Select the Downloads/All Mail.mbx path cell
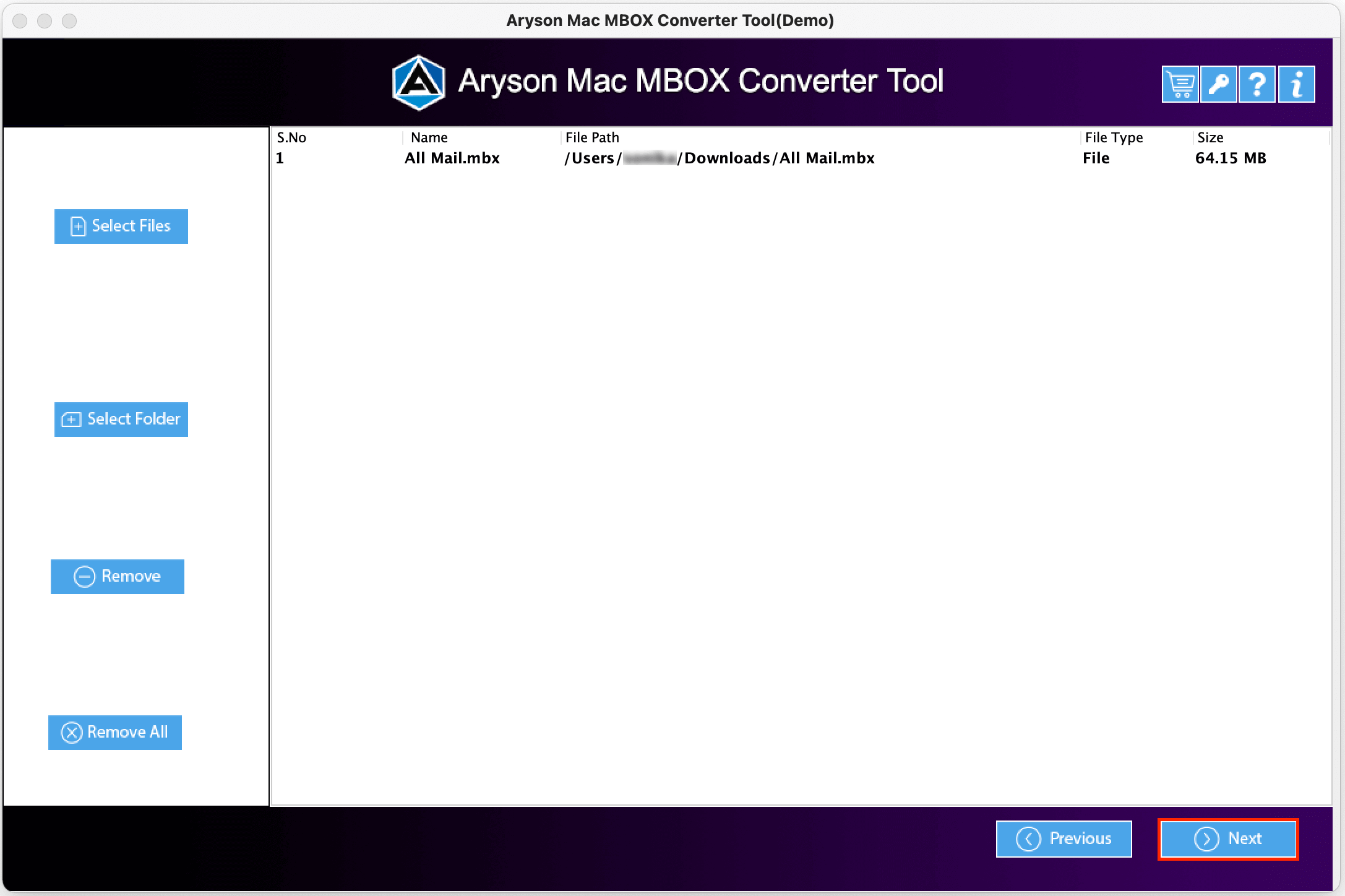Screen dimensions: 1345x896 (x=720, y=158)
